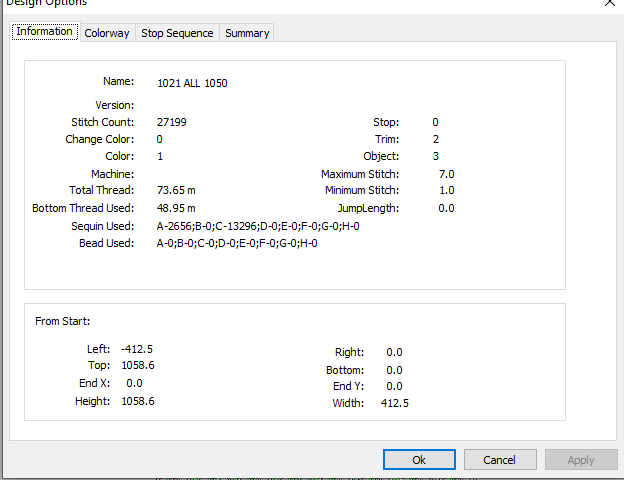Screen dimensions: 624x480
Task: Click the Top value 1058.6
Action: (x=138, y=365)
